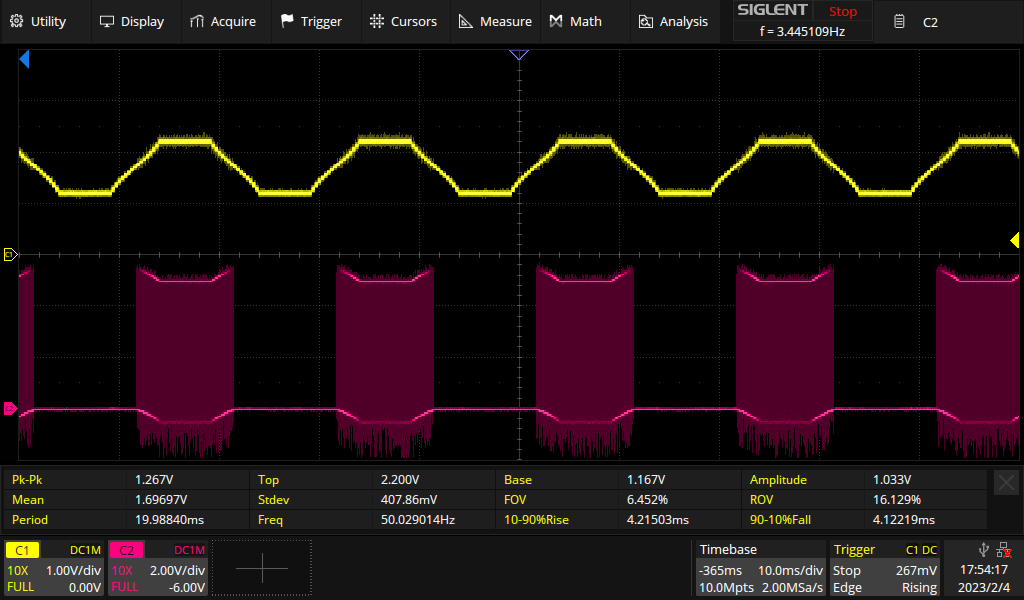Click the Amplitude value 1.033V
1024x600 pixels.
[x=891, y=479]
